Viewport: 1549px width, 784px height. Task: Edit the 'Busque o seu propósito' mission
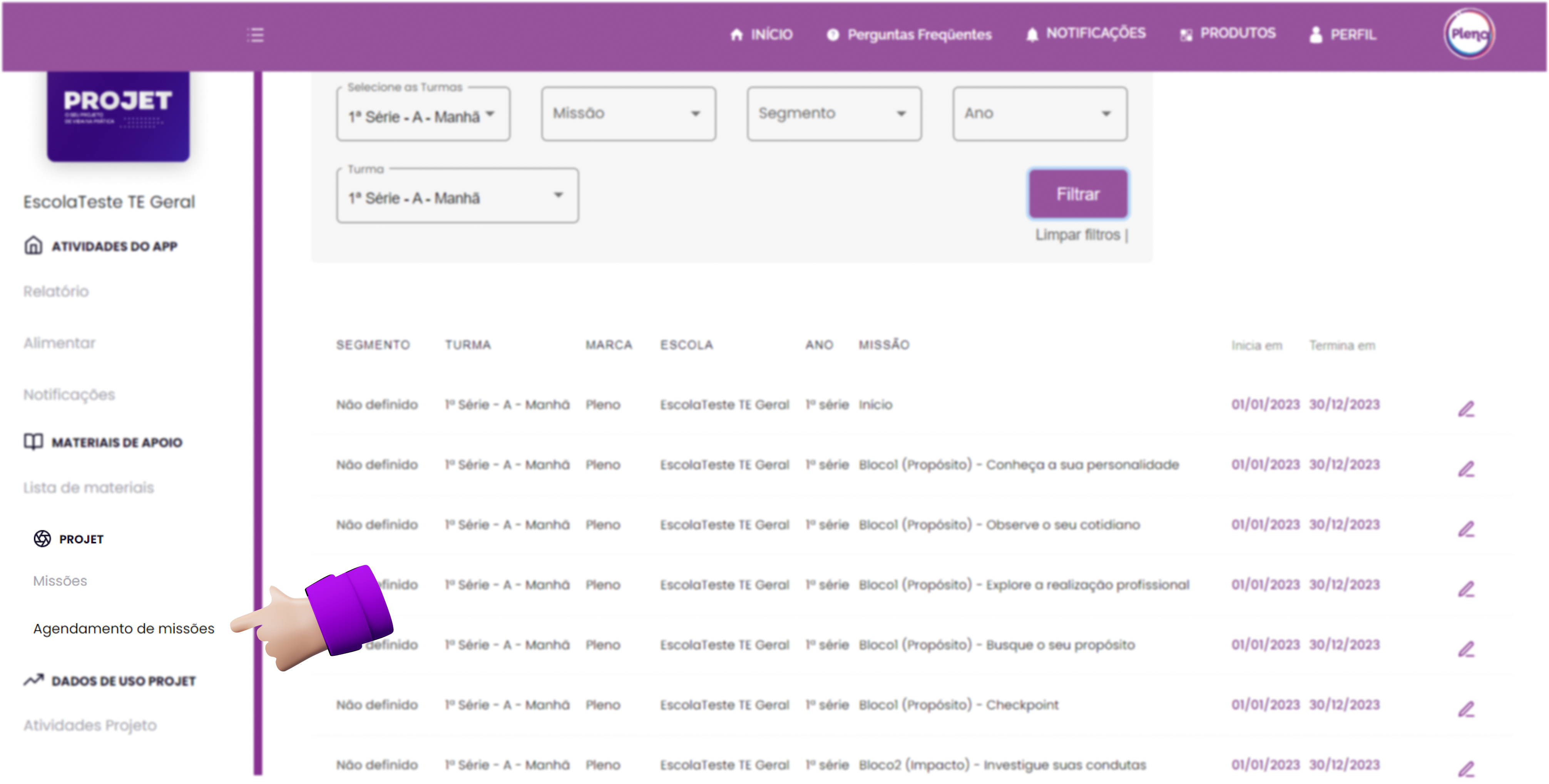(1466, 649)
